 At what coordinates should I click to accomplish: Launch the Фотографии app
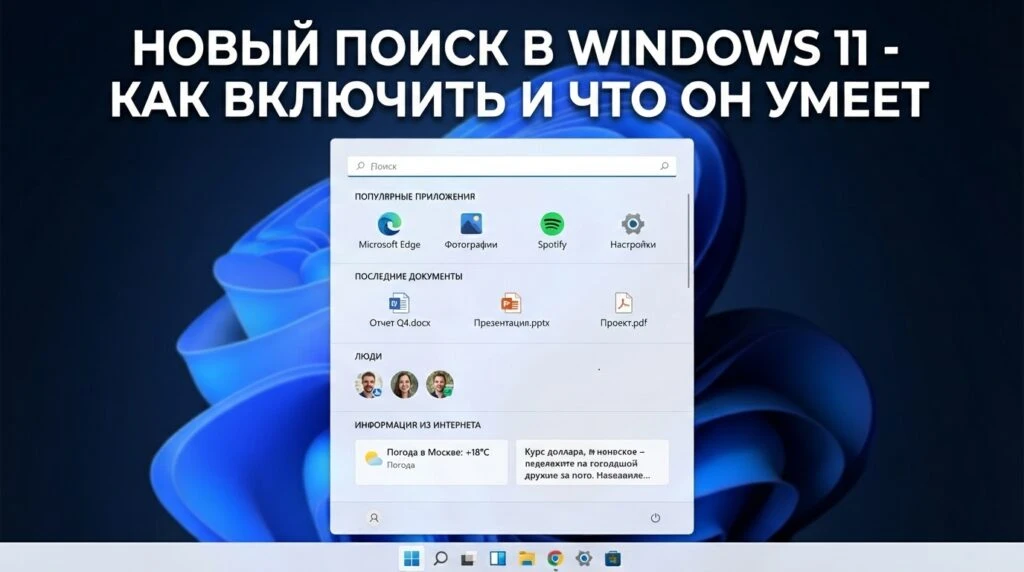pyautogui.click(x=471, y=230)
